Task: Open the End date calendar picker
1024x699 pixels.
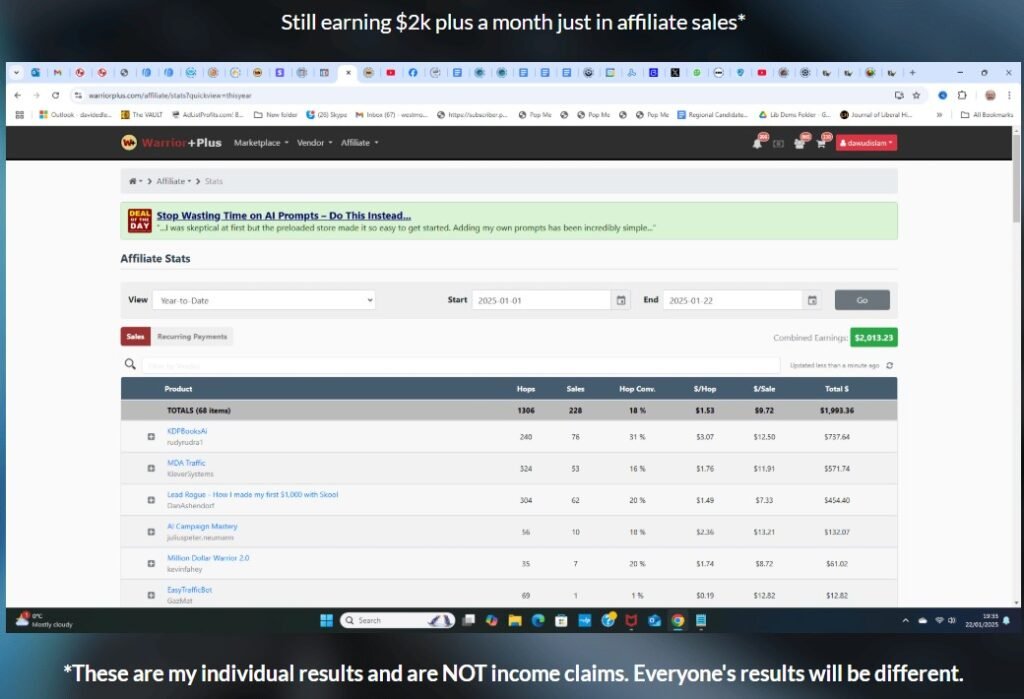Action: point(812,300)
